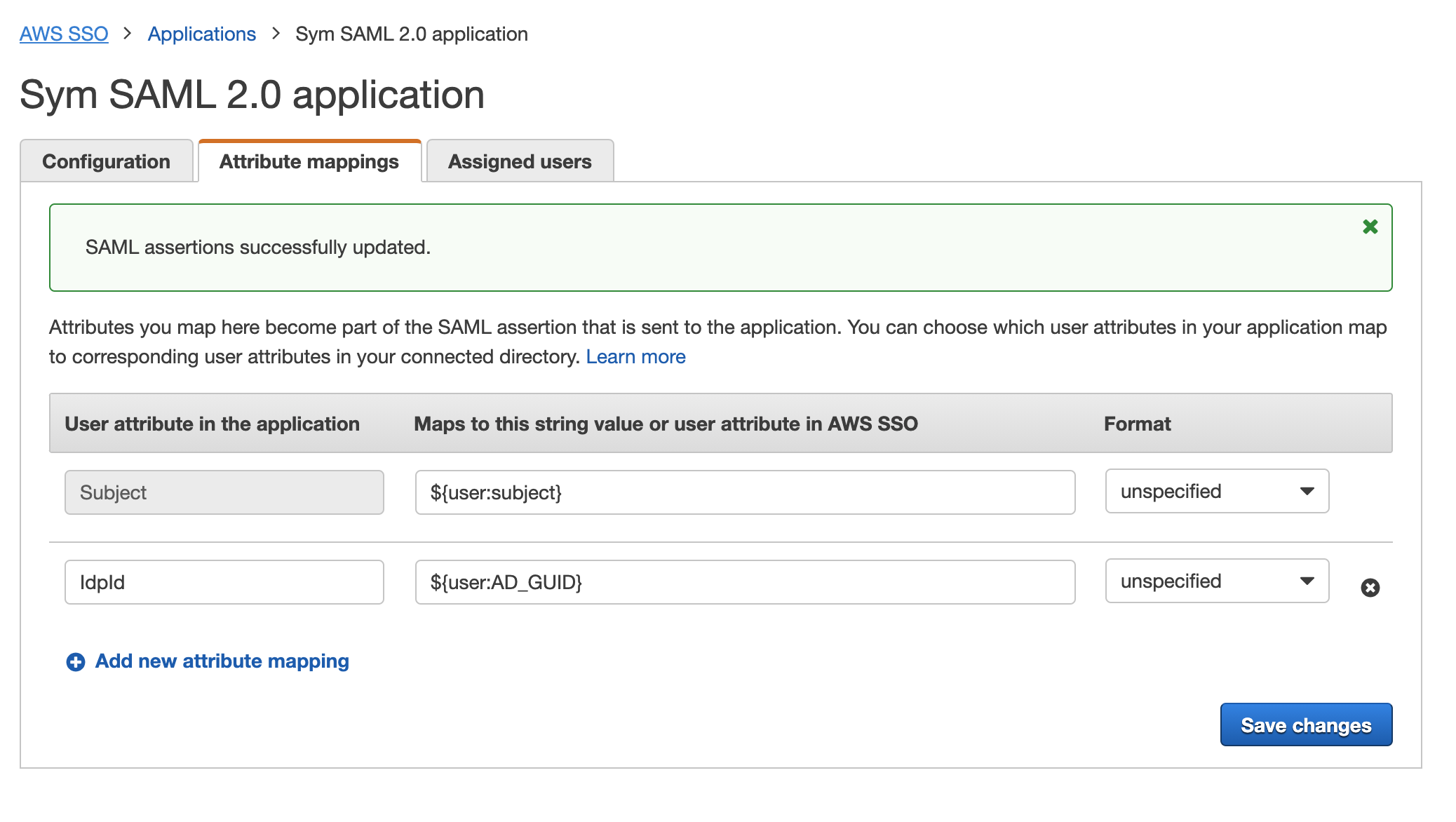Focus the ${user:subject} value field
The height and width of the screenshot is (822, 1456).
click(745, 492)
